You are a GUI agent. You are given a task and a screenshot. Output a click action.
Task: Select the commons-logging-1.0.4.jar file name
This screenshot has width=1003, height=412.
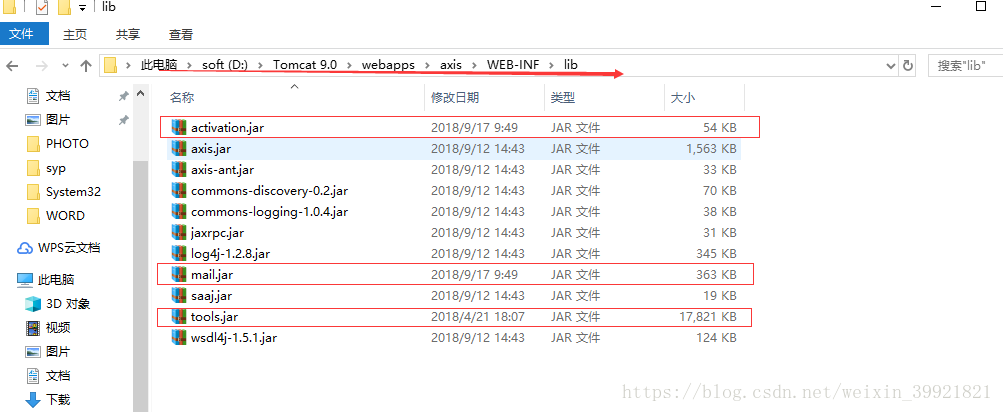269,212
